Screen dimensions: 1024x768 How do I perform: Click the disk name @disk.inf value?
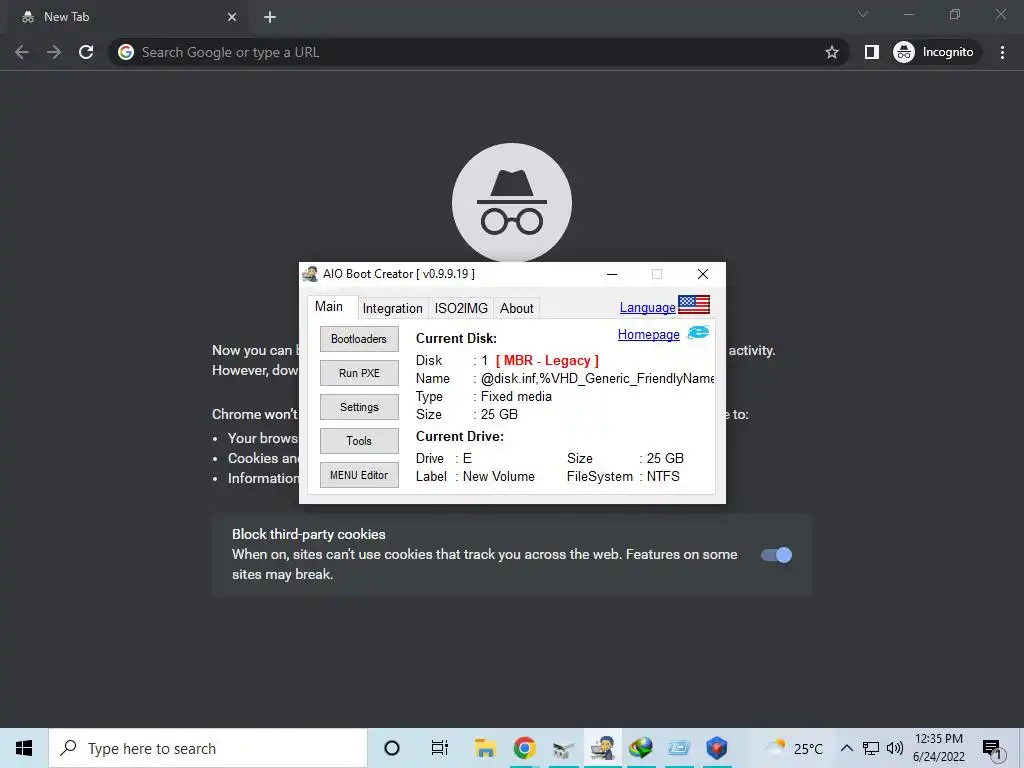[598, 379]
